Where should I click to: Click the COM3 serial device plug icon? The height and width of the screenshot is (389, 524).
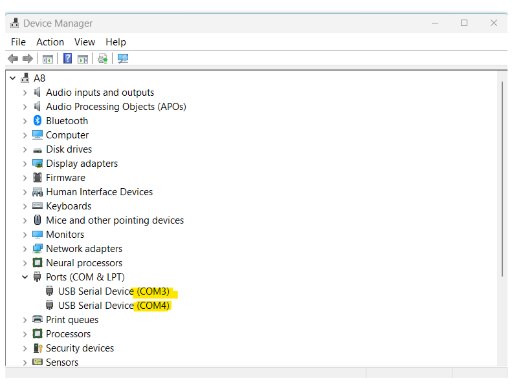click(x=49, y=291)
